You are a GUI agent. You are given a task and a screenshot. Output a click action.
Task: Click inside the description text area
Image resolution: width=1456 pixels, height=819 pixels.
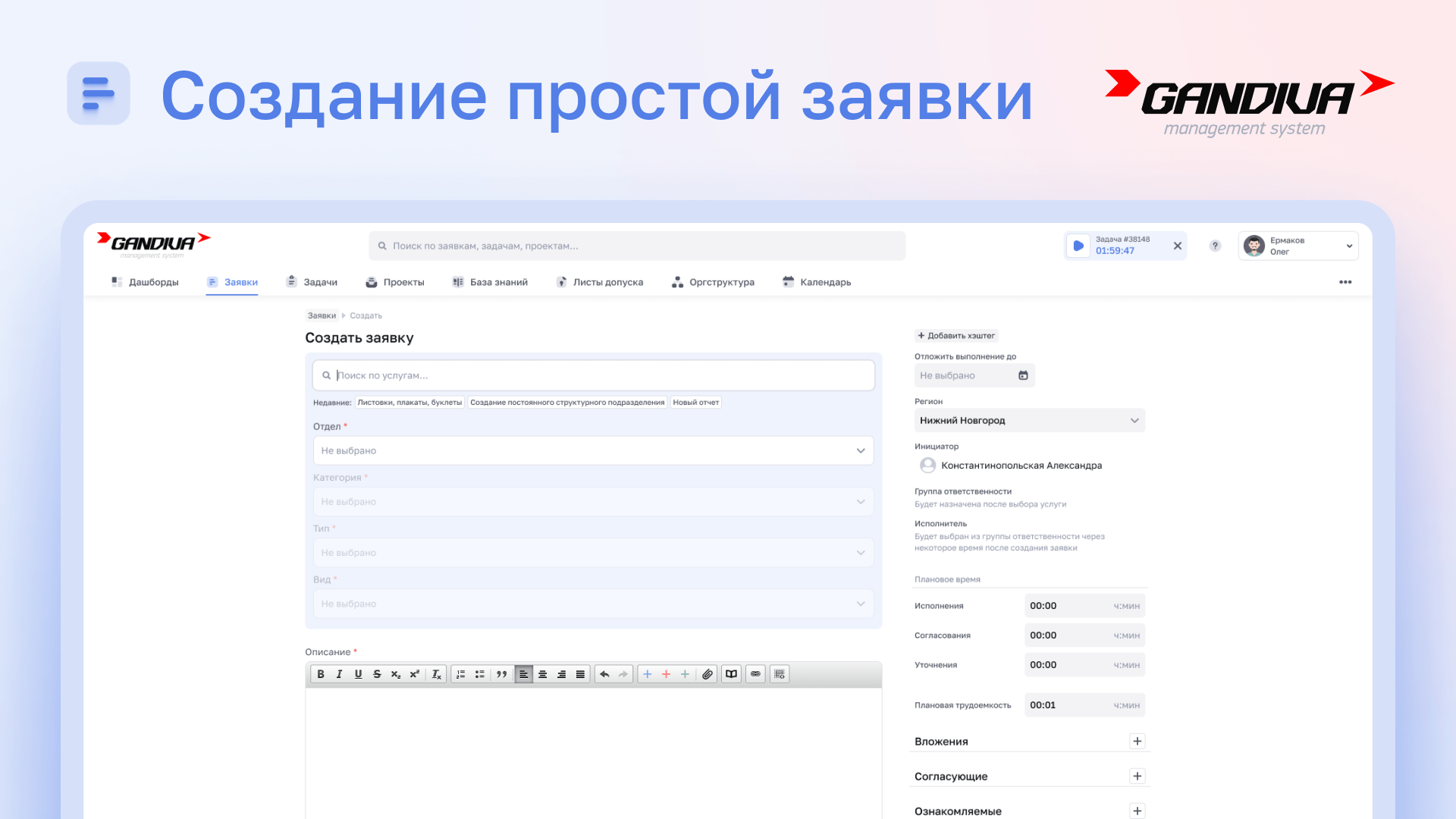pyautogui.click(x=593, y=752)
